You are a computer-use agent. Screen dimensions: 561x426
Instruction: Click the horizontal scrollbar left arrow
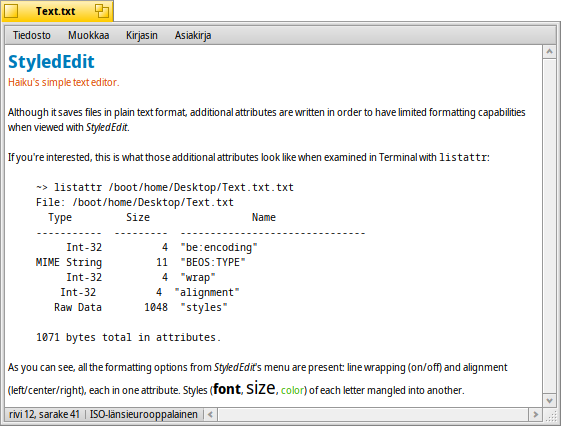pyautogui.click(x=210, y=415)
